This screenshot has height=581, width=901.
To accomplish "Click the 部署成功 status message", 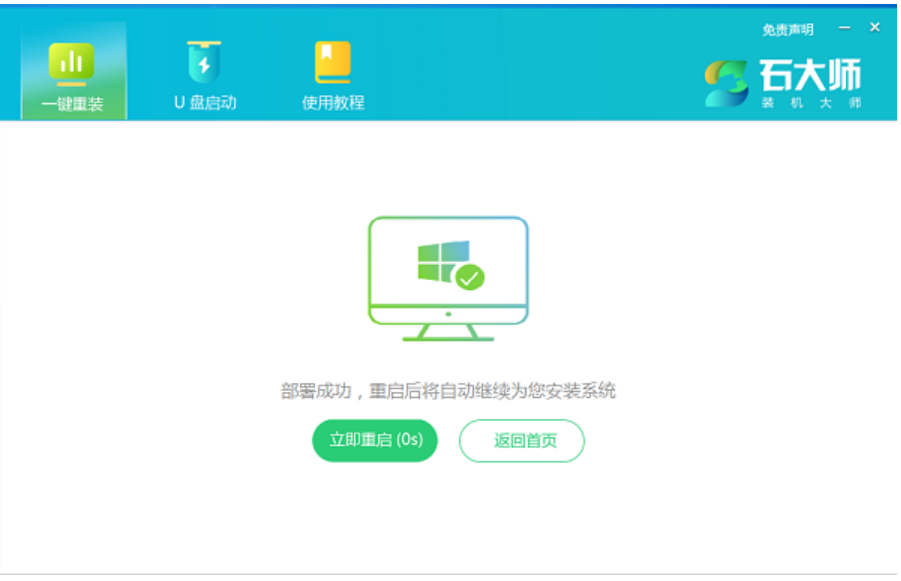I will tap(448, 391).
